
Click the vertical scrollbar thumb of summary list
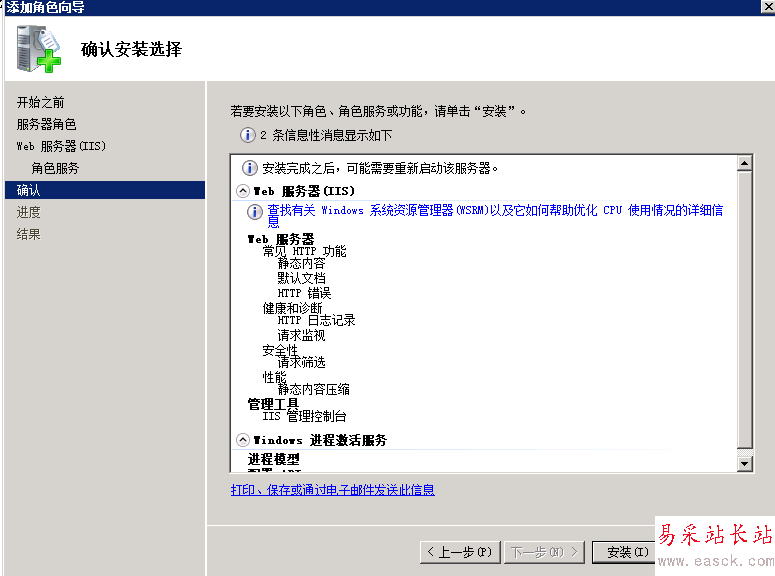point(744,310)
